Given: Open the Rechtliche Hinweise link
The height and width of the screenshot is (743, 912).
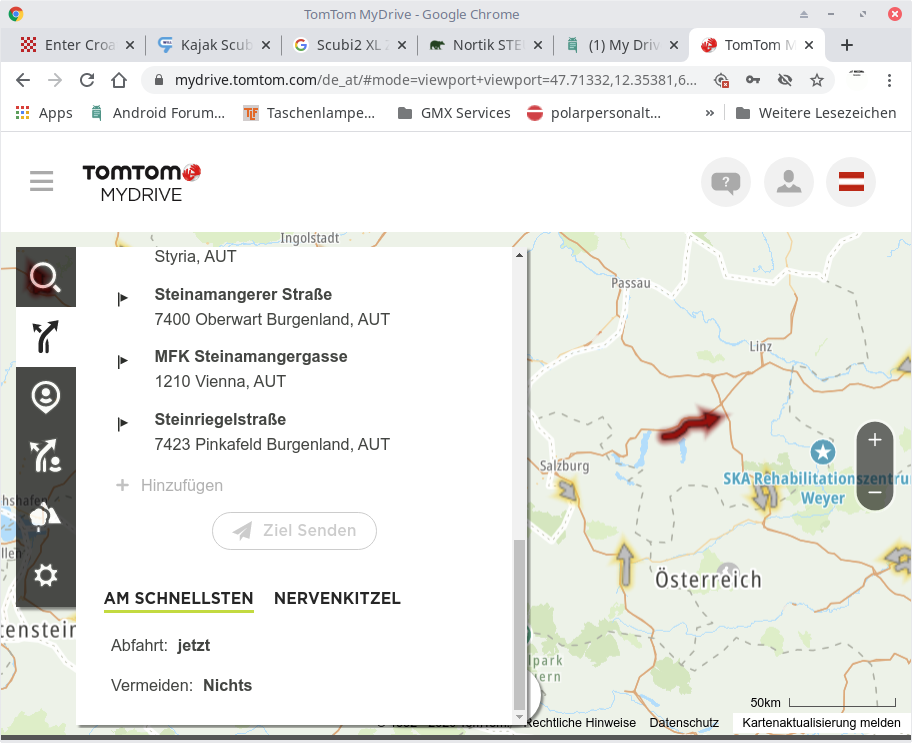Looking at the screenshot, I should pos(580,723).
